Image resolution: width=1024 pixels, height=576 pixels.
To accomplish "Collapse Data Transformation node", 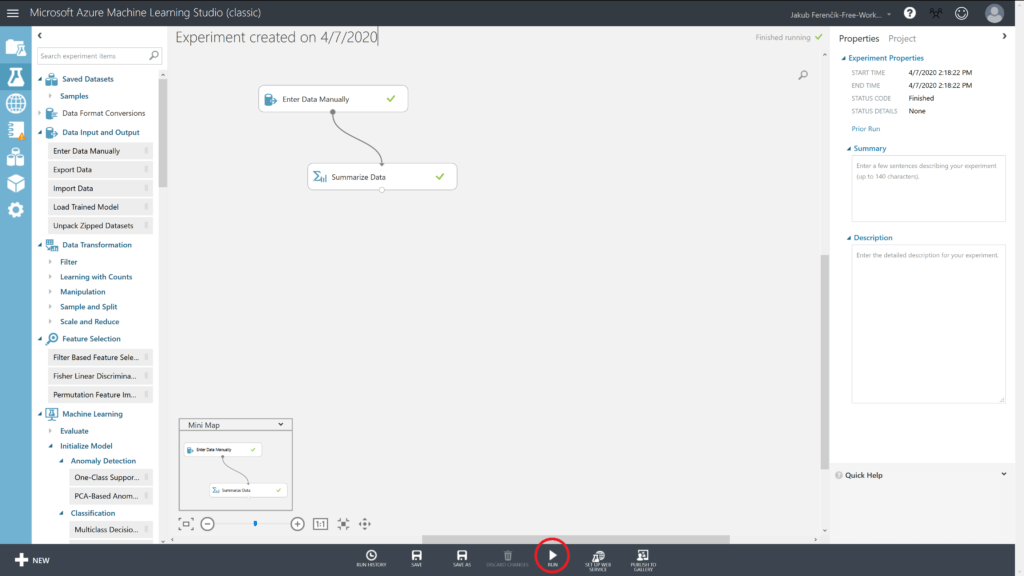I will coord(40,245).
